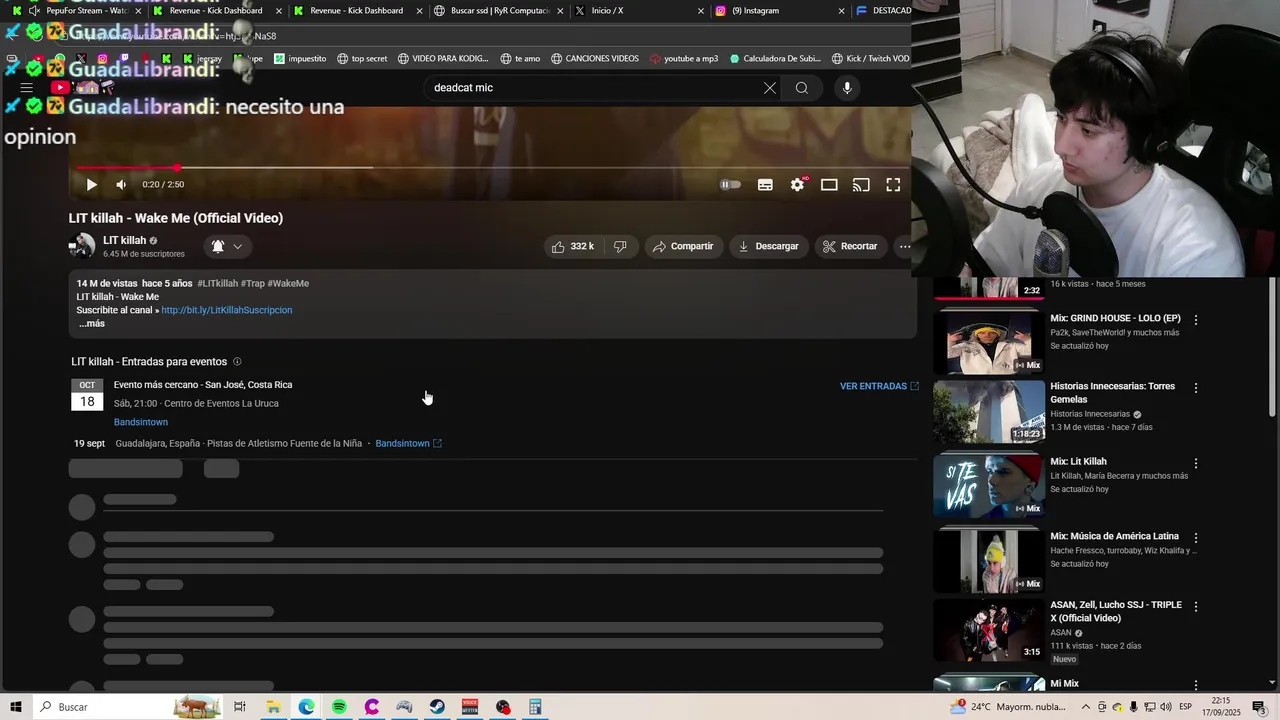Open Bandsintown link for Guadalajara event
This screenshot has width=1280, height=720.
tap(408, 443)
